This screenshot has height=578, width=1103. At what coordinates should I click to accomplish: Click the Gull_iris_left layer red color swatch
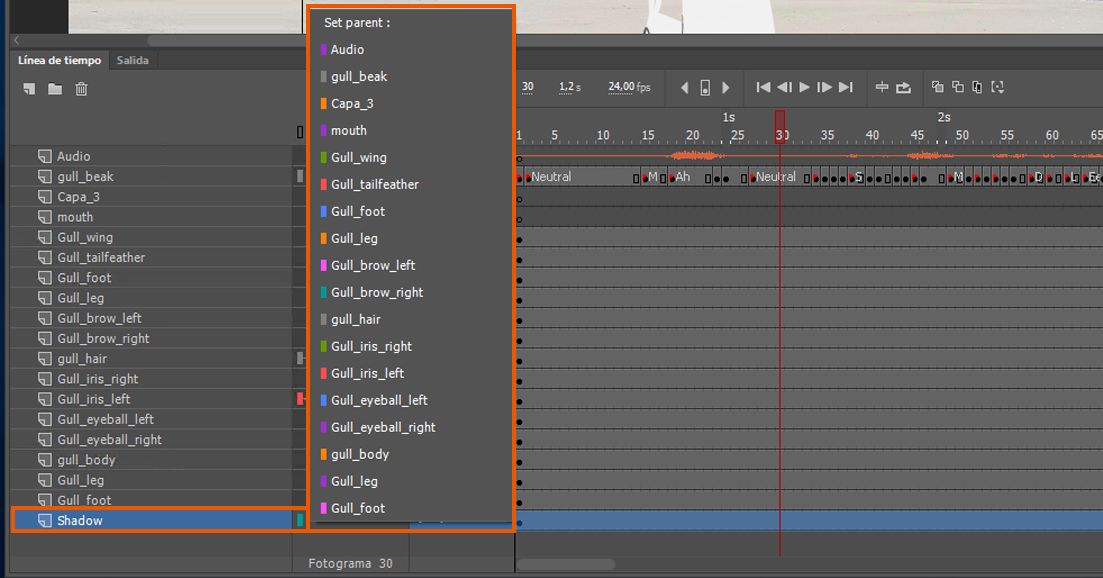pos(300,399)
